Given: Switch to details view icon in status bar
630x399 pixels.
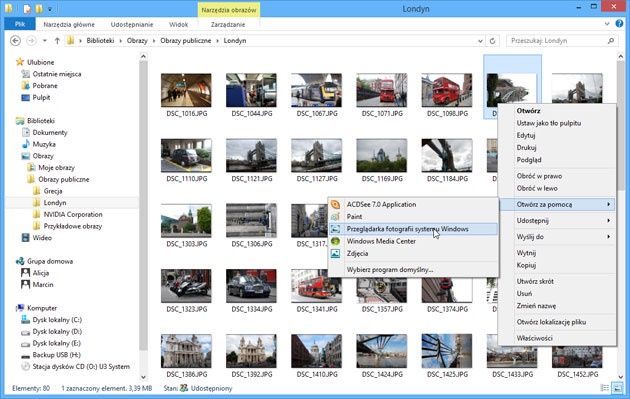Looking at the screenshot, I should (x=604, y=388).
